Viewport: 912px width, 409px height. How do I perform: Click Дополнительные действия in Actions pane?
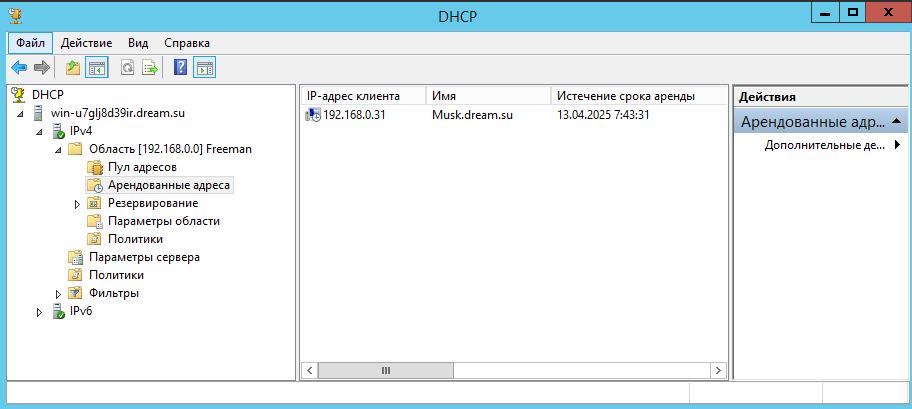point(825,145)
